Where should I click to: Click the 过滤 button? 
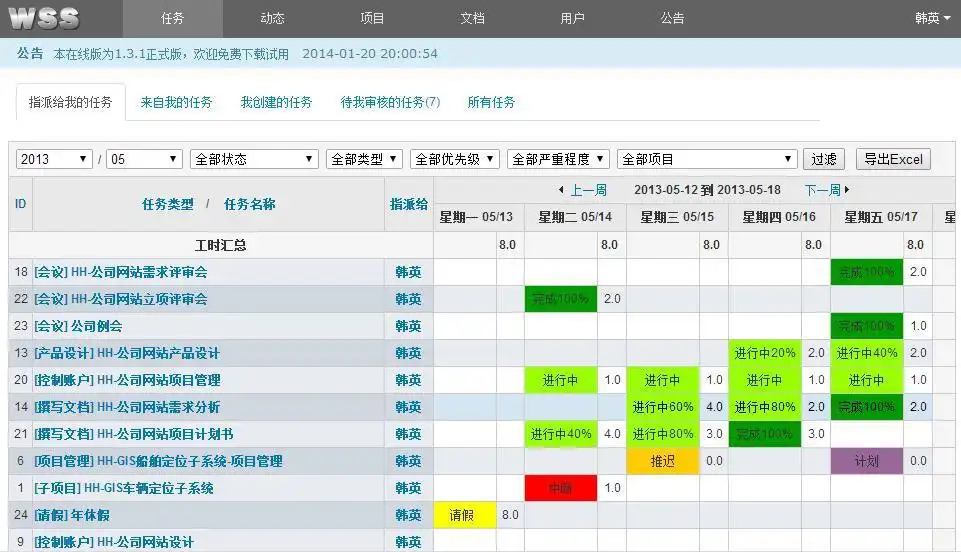[x=824, y=159]
